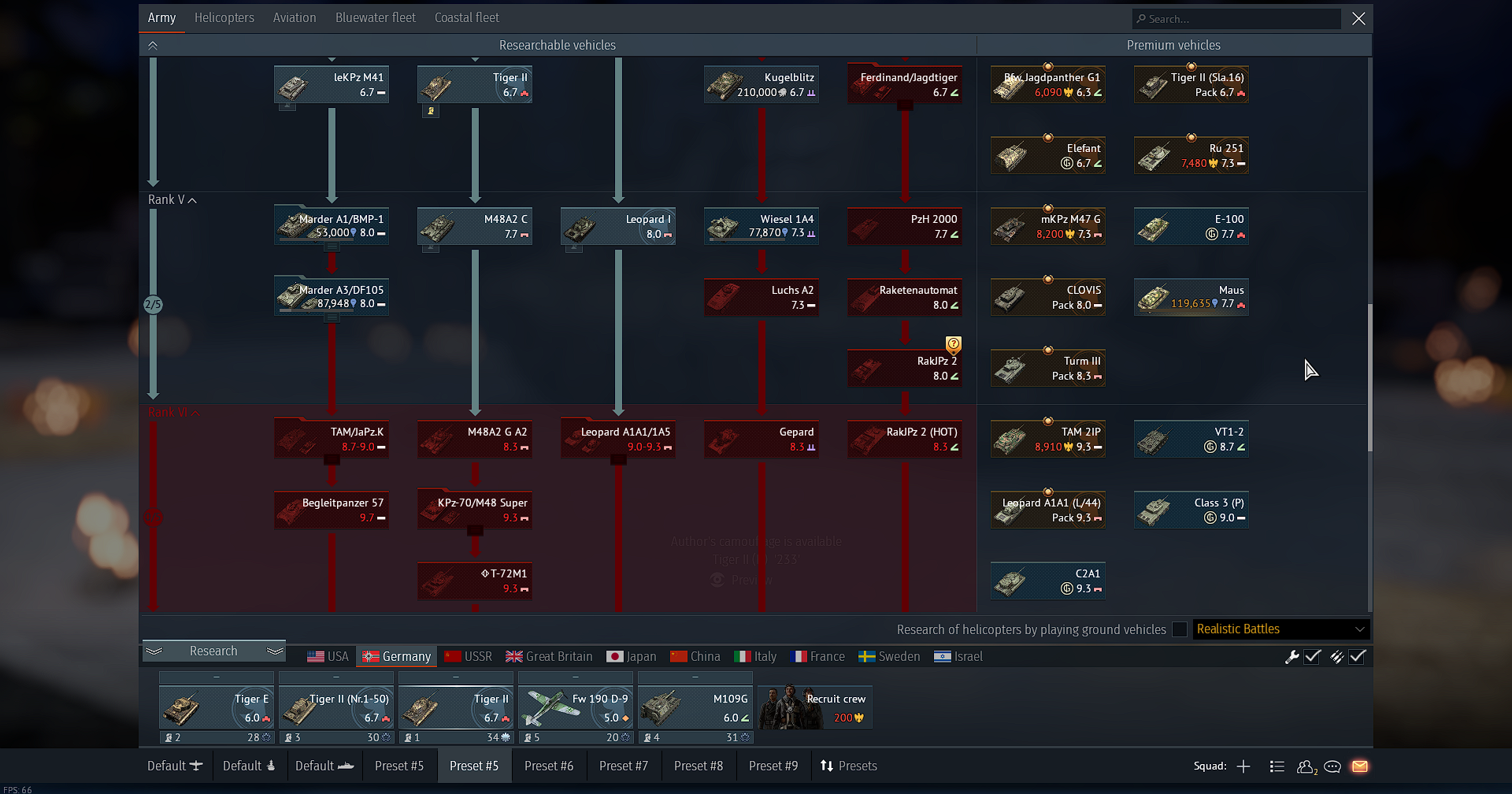Click the vertical scrollbar of the tech tree

1369,378
